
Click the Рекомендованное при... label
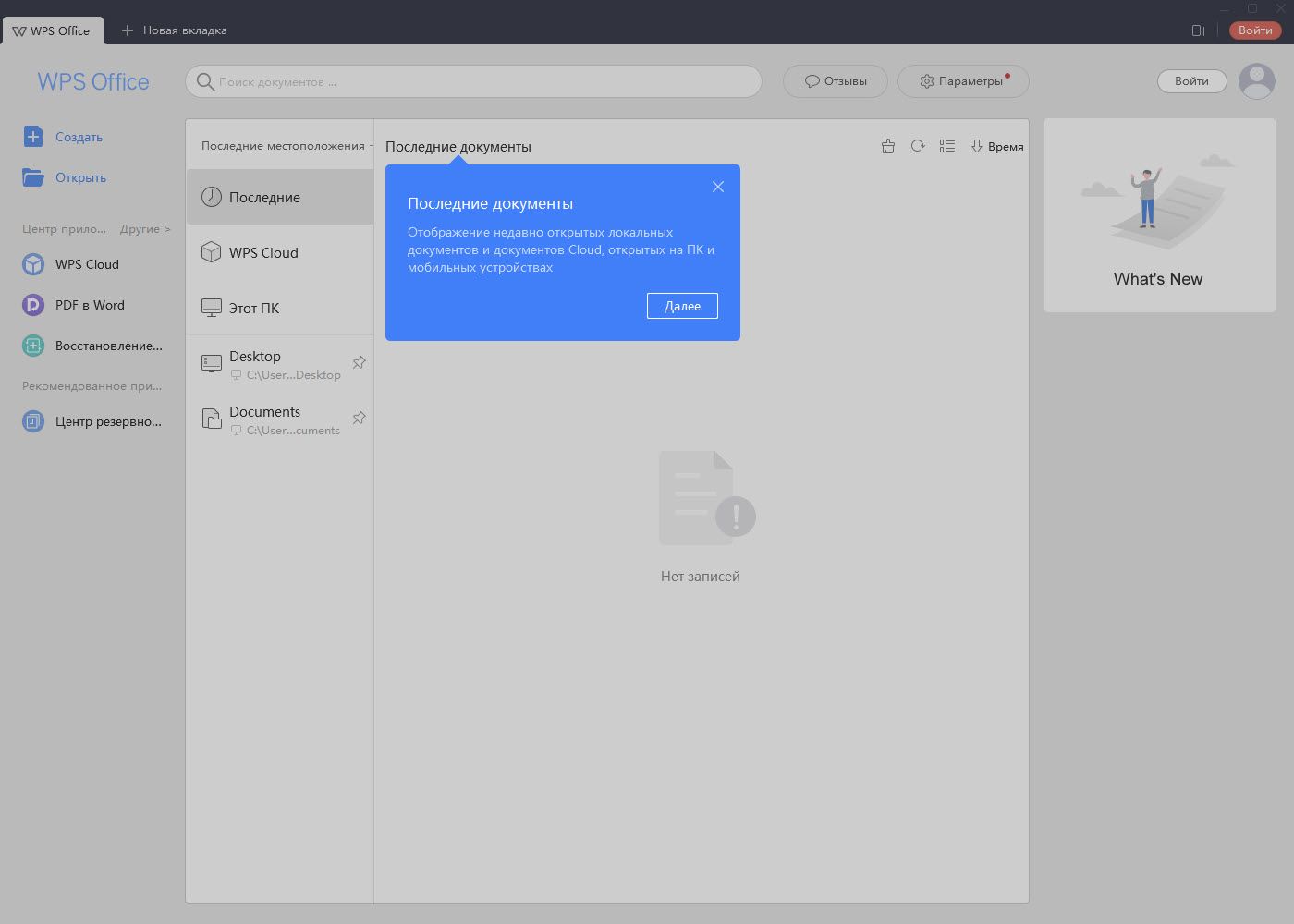pyautogui.click(x=92, y=386)
